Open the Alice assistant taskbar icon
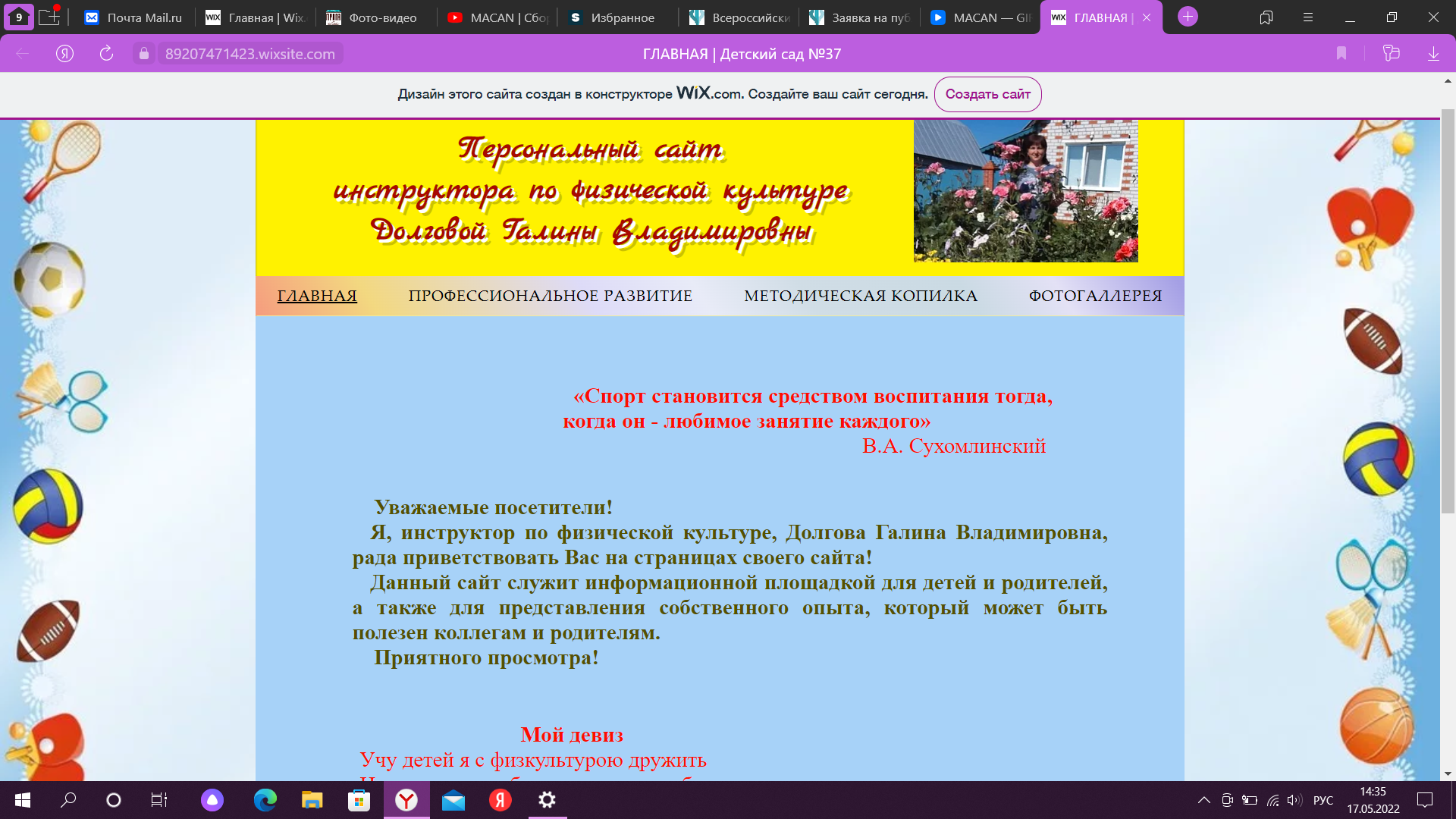 tap(212, 800)
